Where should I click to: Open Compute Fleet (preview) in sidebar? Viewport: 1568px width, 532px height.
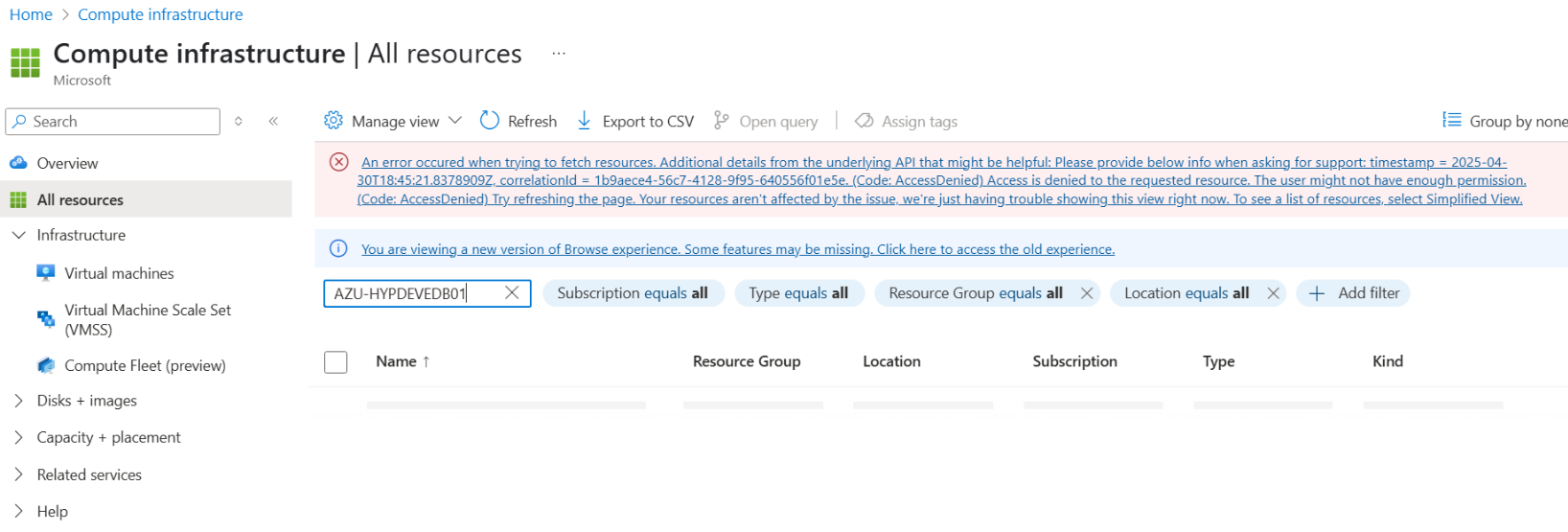(x=146, y=365)
